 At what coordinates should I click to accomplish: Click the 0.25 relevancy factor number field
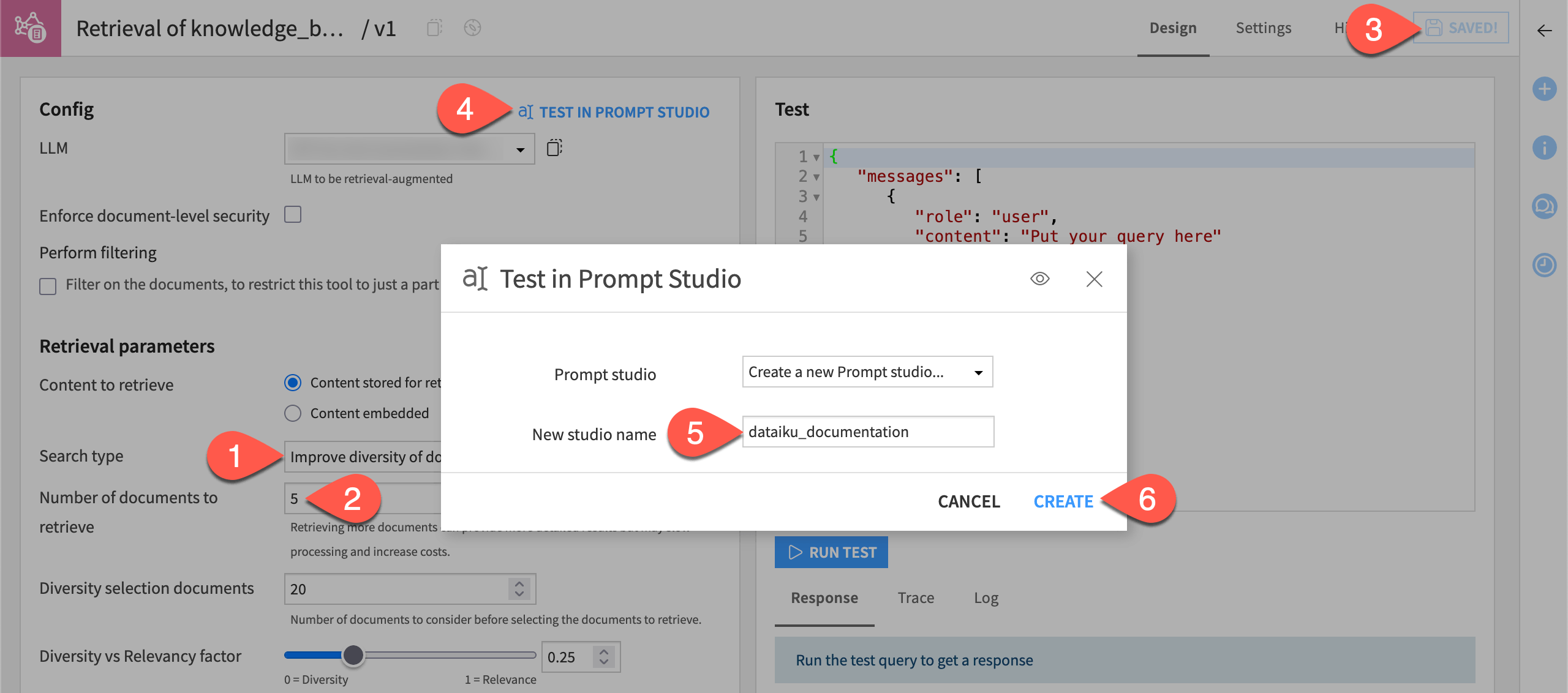(581, 657)
